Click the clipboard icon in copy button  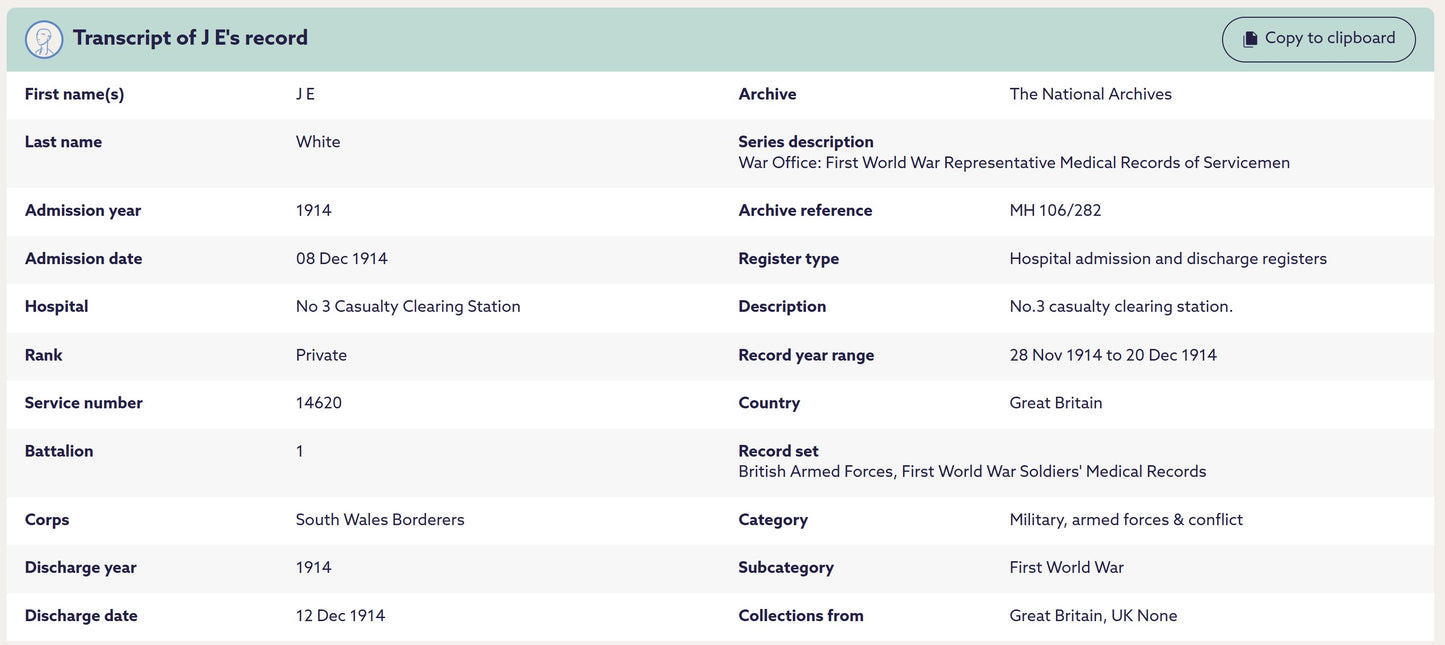click(1250, 39)
